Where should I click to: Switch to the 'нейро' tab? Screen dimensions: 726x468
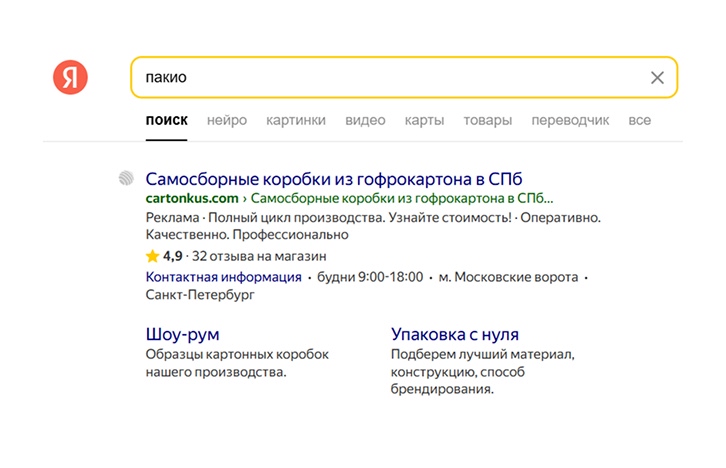click(227, 120)
